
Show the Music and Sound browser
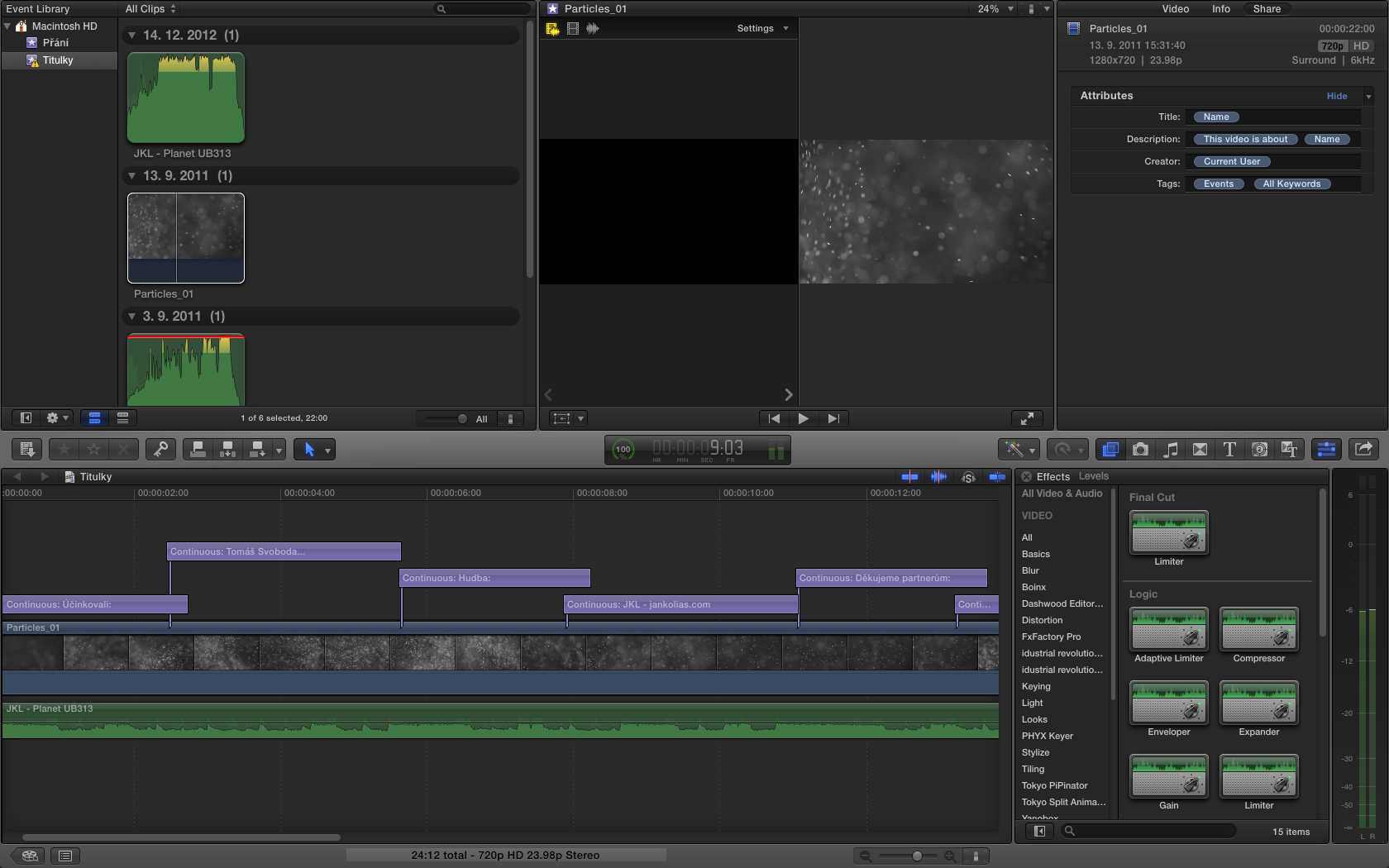pyautogui.click(x=1170, y=449)
